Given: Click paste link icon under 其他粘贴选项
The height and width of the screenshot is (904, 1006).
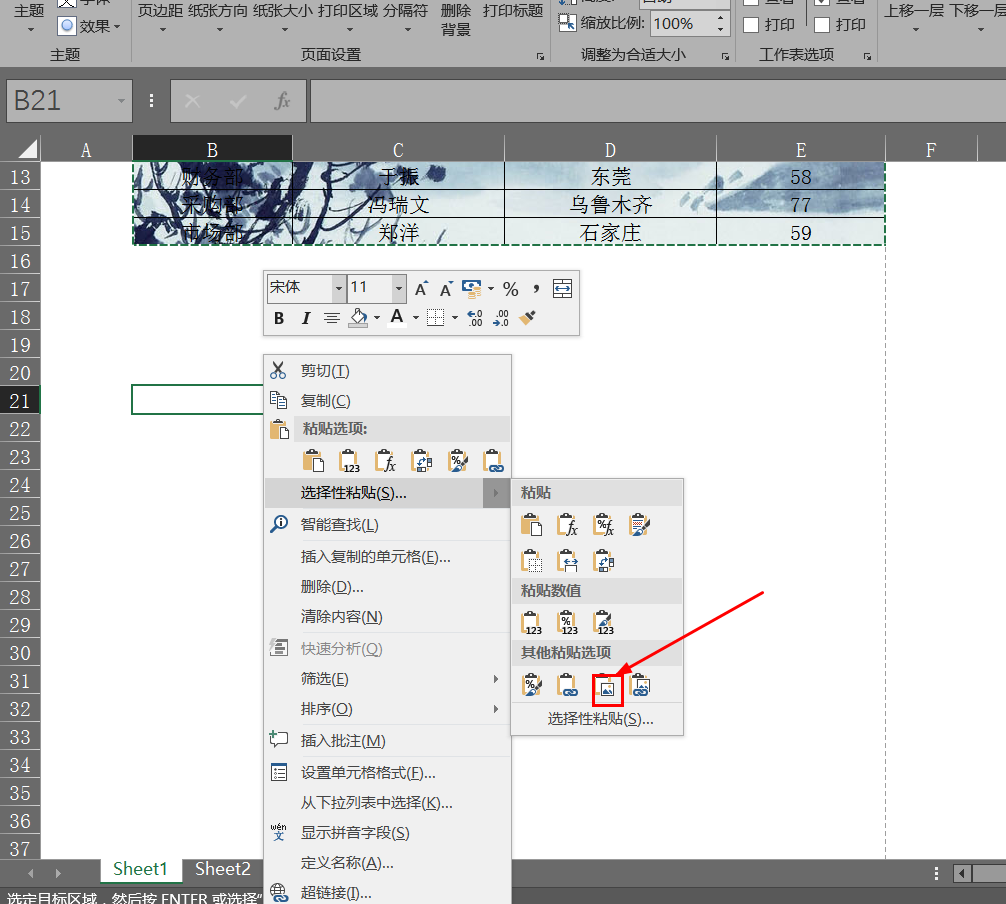Looking at the screenshot, I should pos(567,686).
